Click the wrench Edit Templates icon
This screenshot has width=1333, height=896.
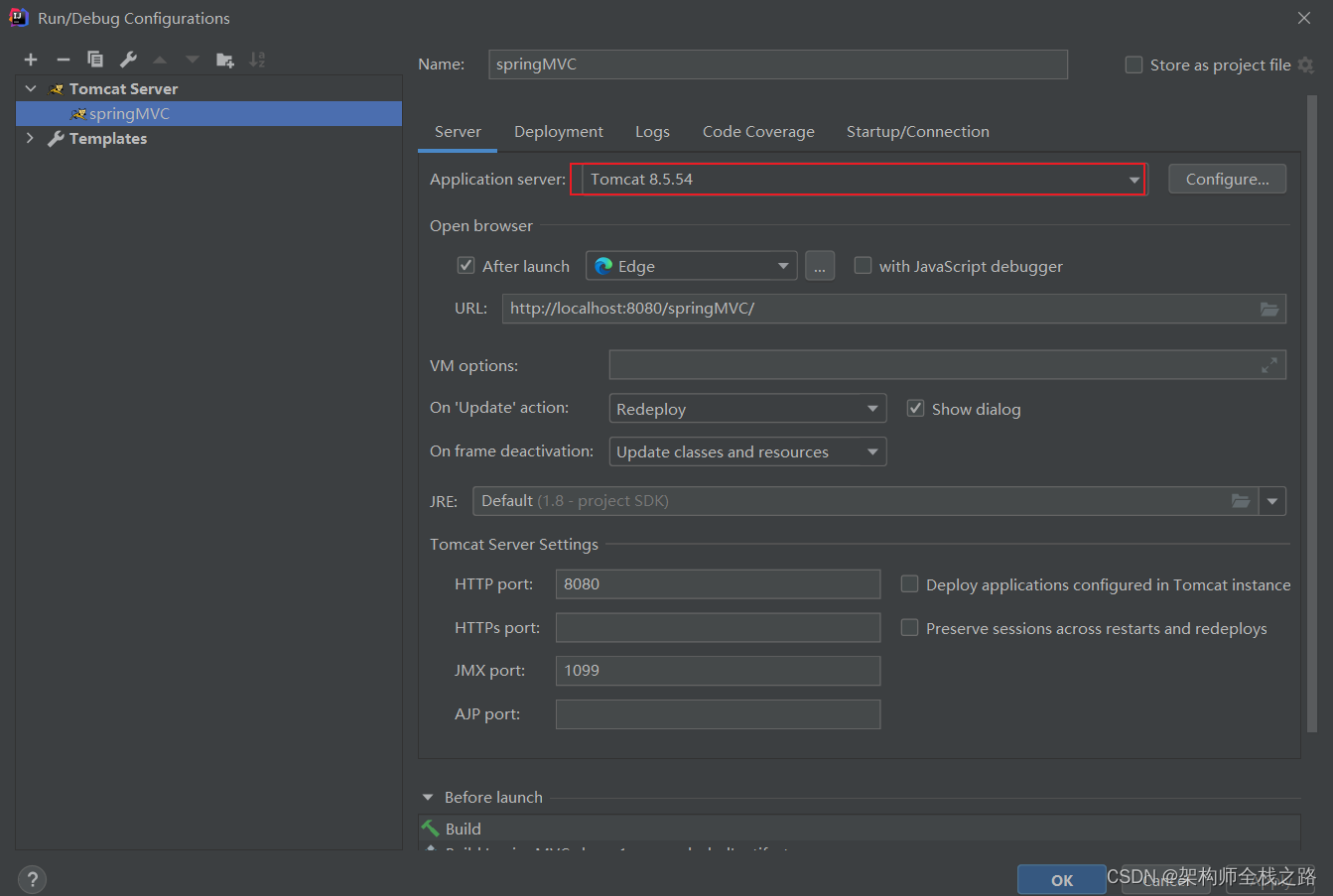(128, 60)
